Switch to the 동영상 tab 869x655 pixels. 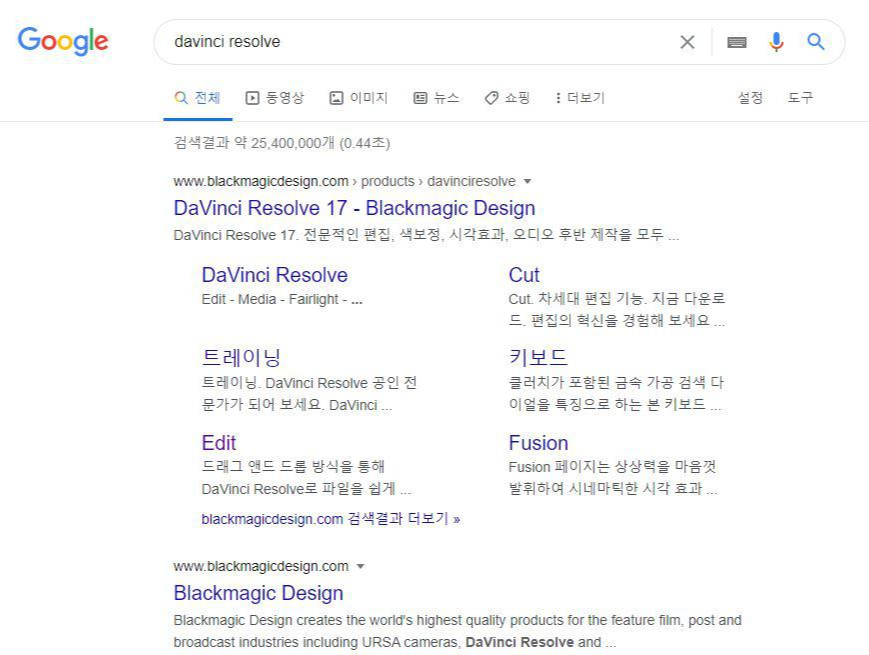pyautogui.click(x=275, y=98)
